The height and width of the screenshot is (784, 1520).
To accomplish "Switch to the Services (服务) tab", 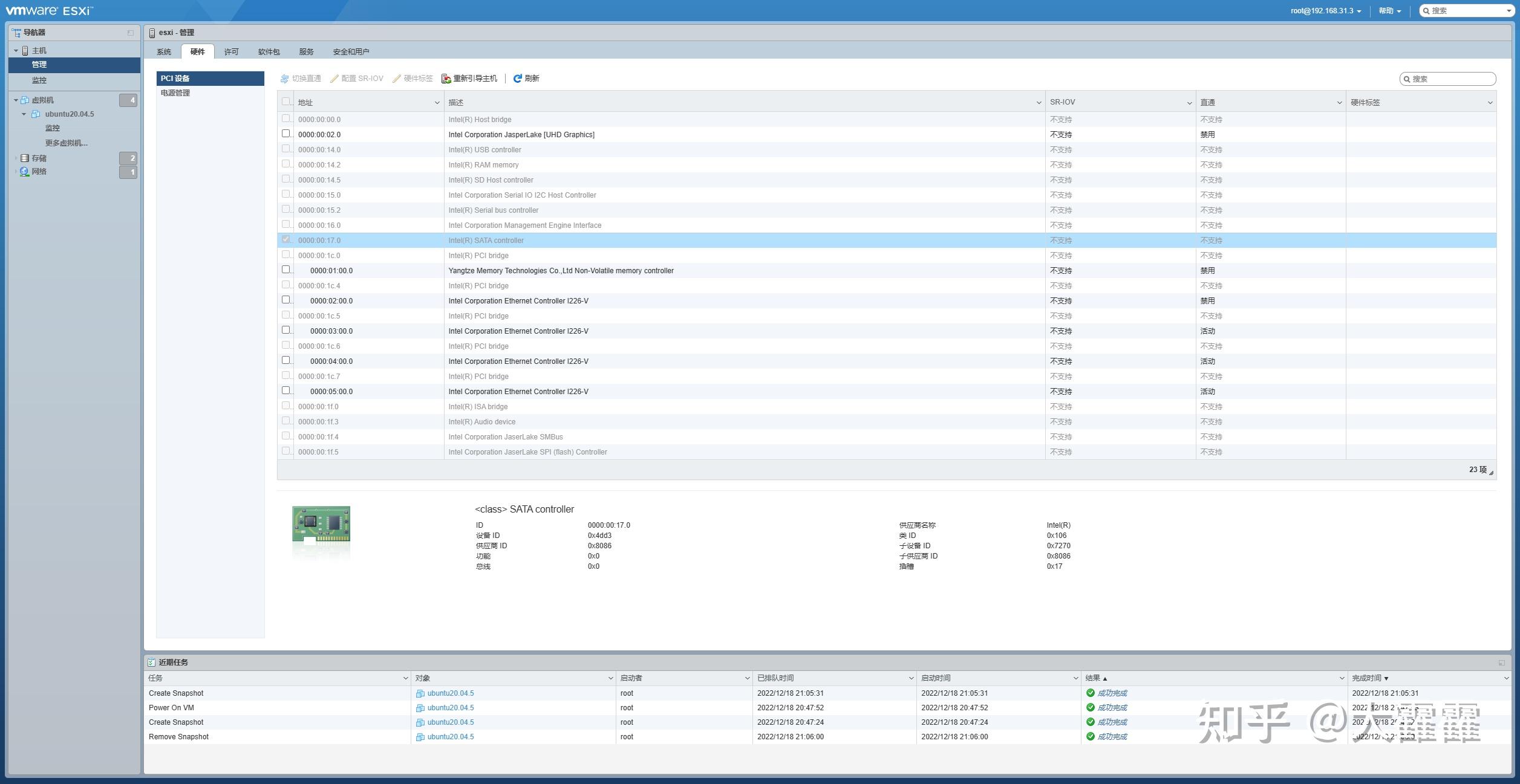I will (x=307, y=52).
